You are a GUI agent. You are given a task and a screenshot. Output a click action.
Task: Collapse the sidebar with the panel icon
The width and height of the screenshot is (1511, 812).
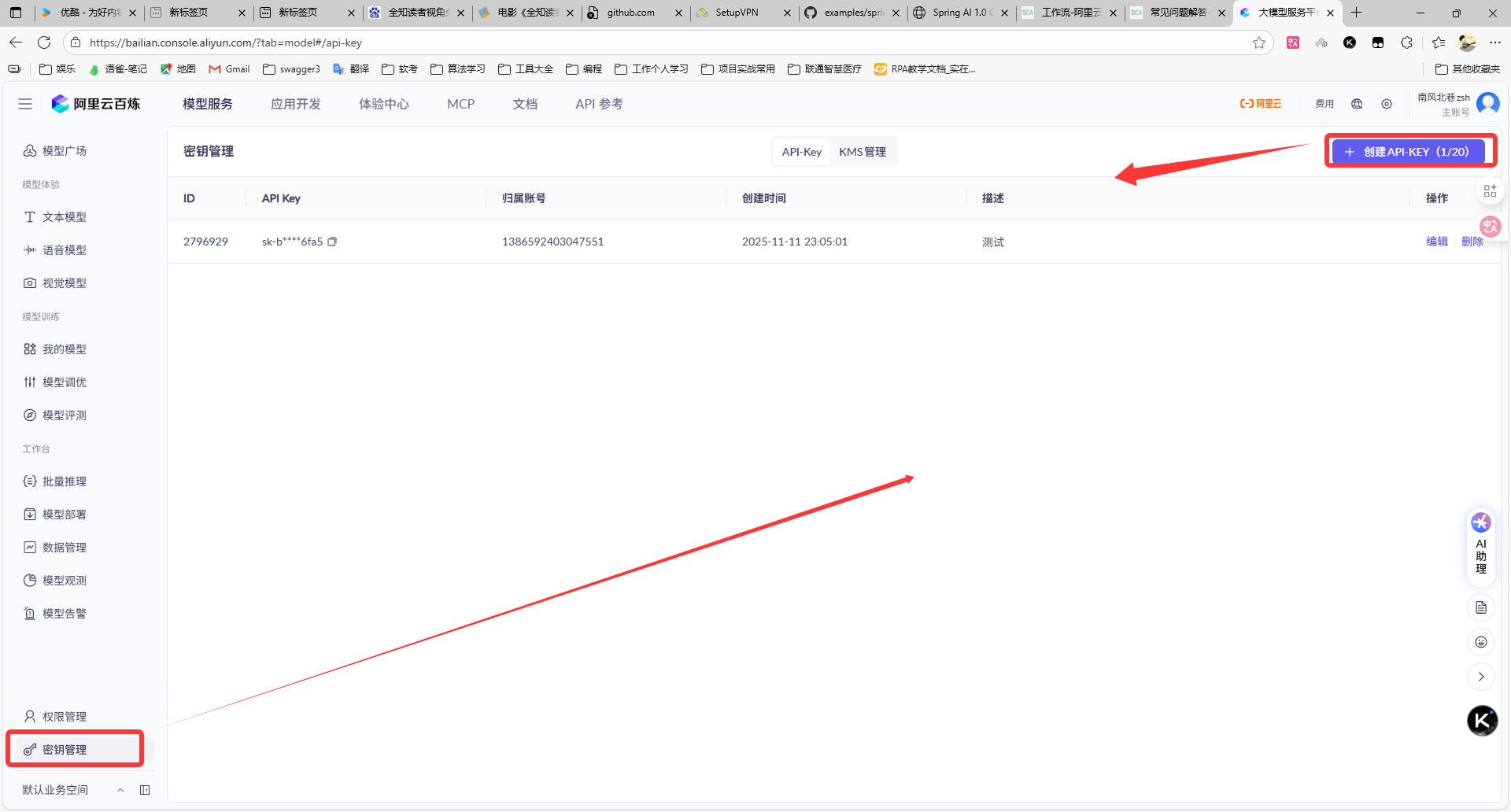145,790
